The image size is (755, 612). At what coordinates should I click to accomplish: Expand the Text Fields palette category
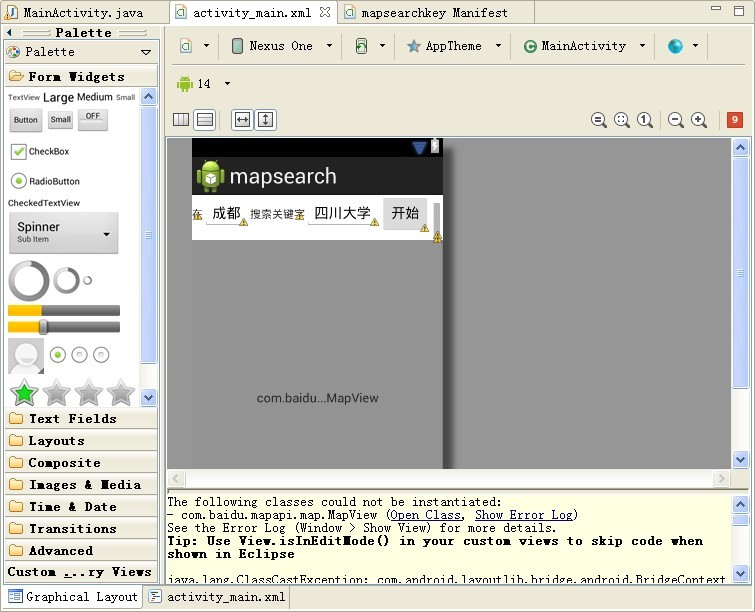tap(81, 418)
